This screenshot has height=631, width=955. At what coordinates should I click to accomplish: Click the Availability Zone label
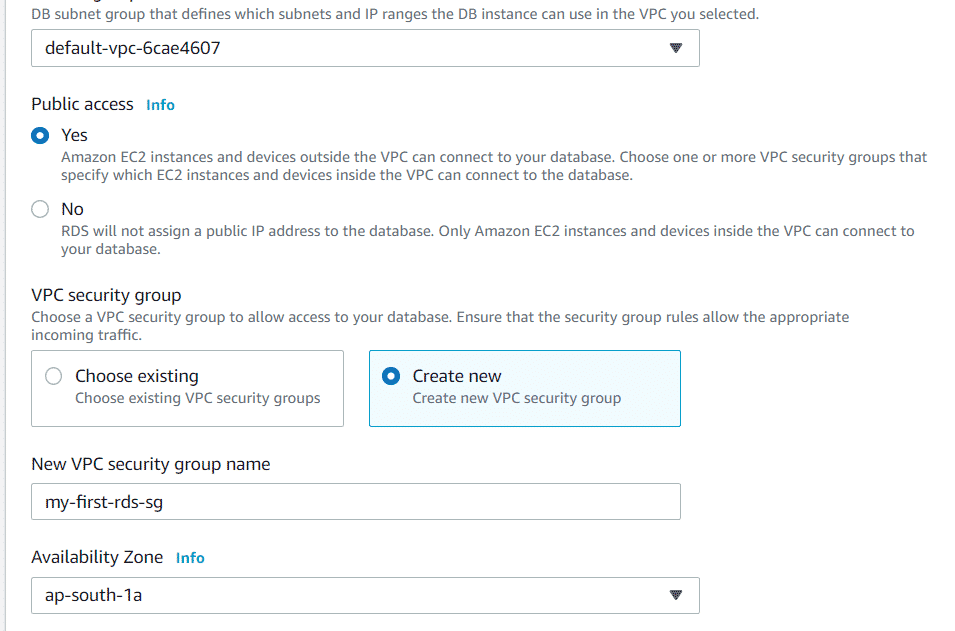point(97,557)
